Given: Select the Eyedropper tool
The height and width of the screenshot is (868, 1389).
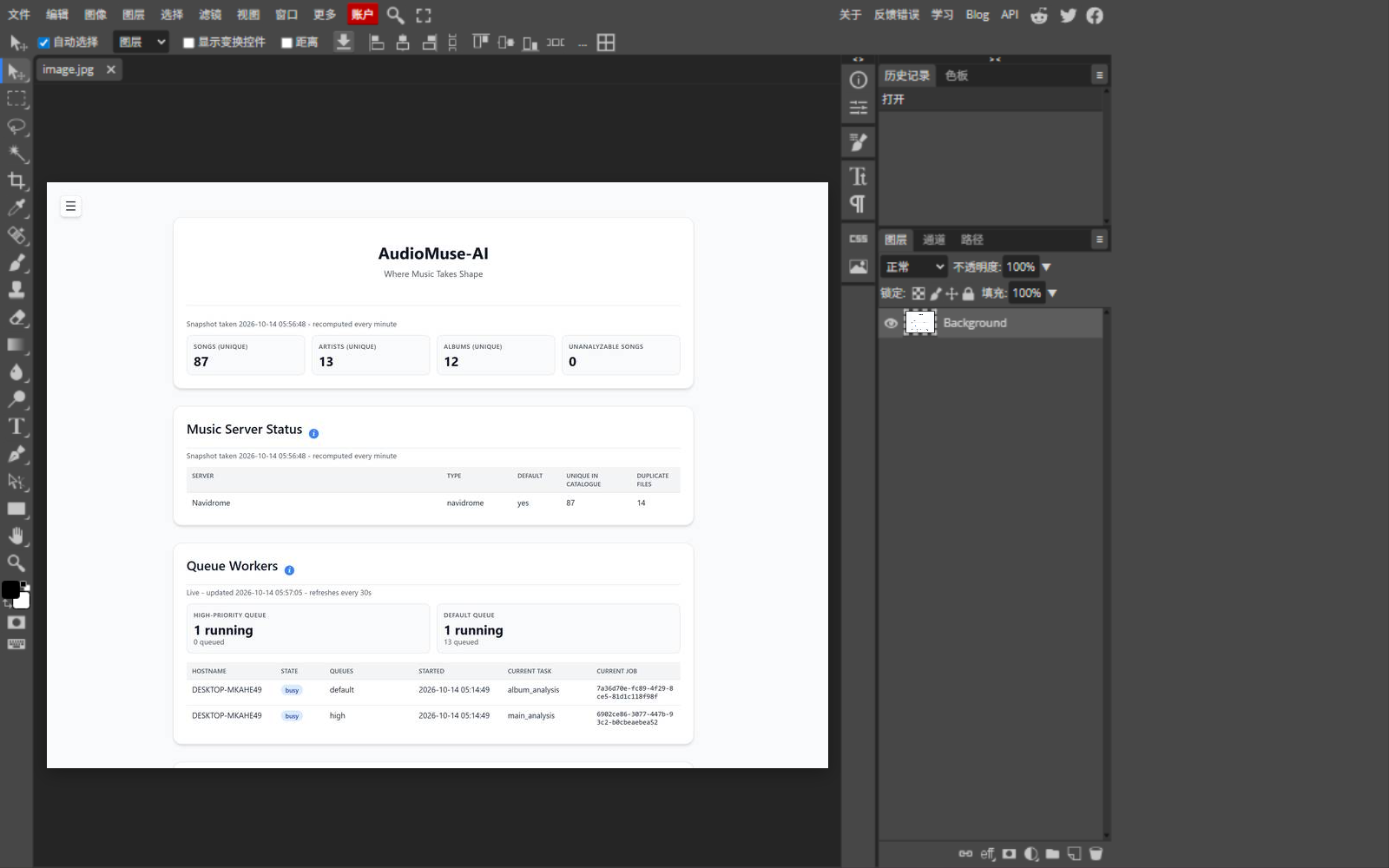Looking at the screenshot, I should tap(16, 207).
